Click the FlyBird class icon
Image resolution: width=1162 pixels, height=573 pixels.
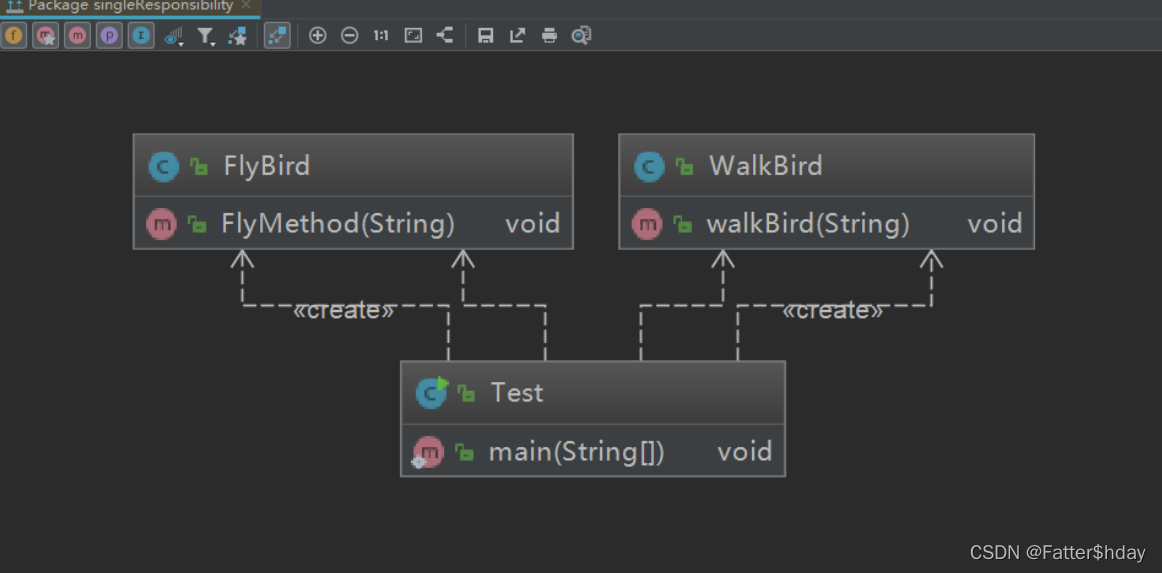[163, 166]
